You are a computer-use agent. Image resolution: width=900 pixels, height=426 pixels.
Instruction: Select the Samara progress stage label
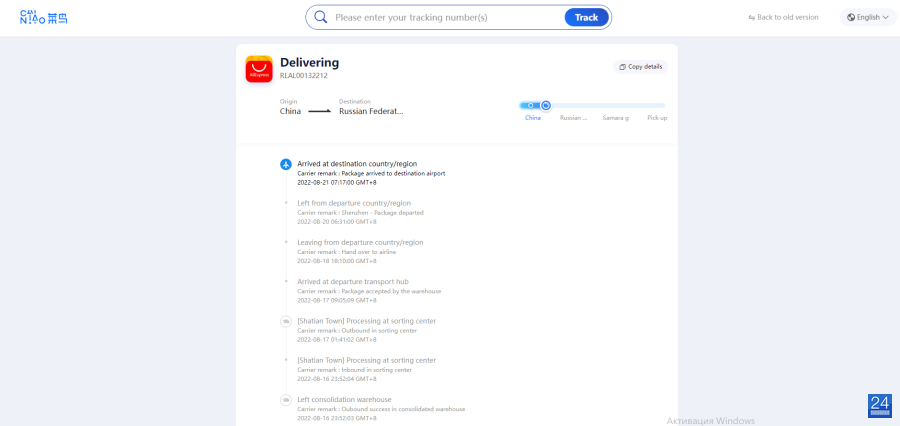tap(615, 118)
